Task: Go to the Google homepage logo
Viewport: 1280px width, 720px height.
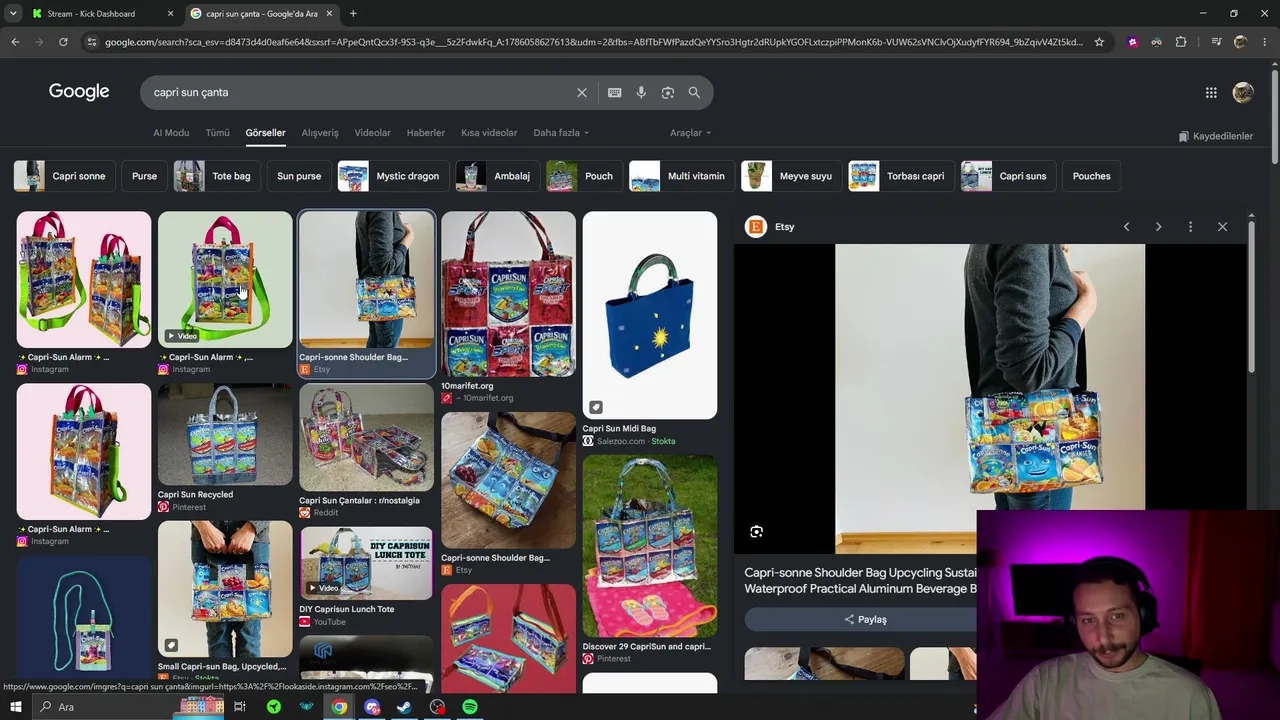Action: [79, 92]
